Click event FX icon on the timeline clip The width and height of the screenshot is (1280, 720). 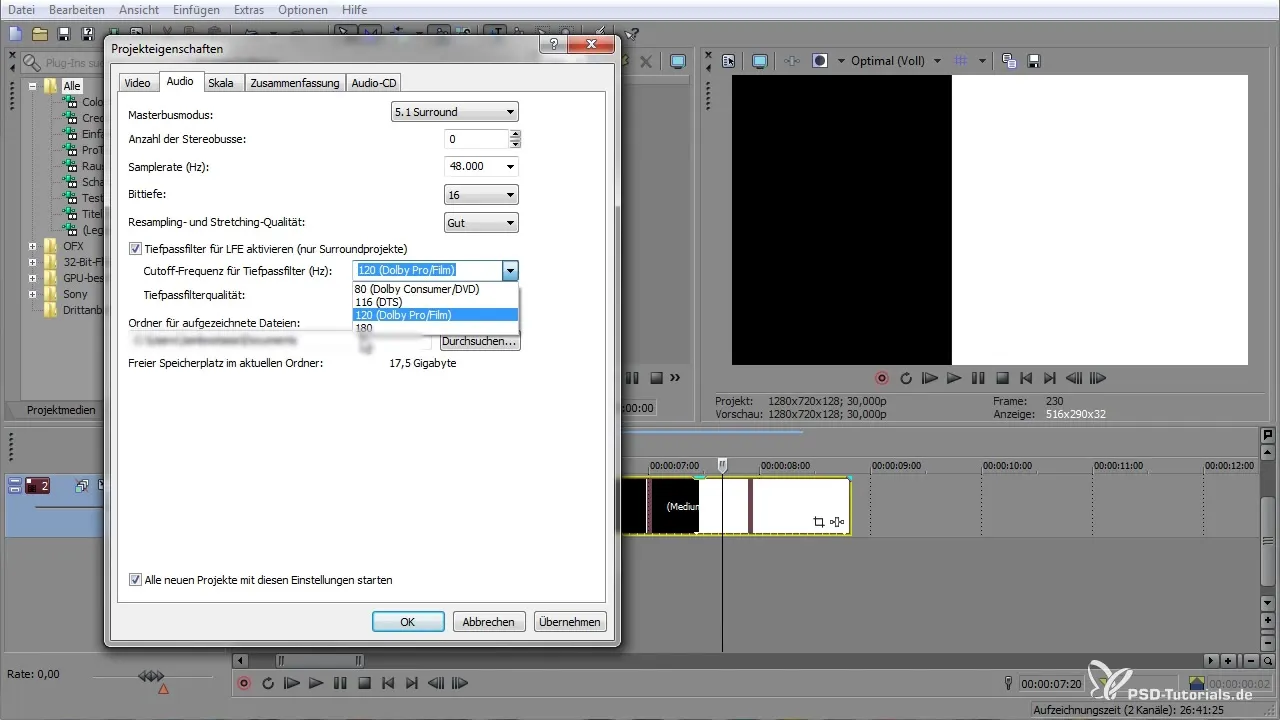[x=838, y=521]
